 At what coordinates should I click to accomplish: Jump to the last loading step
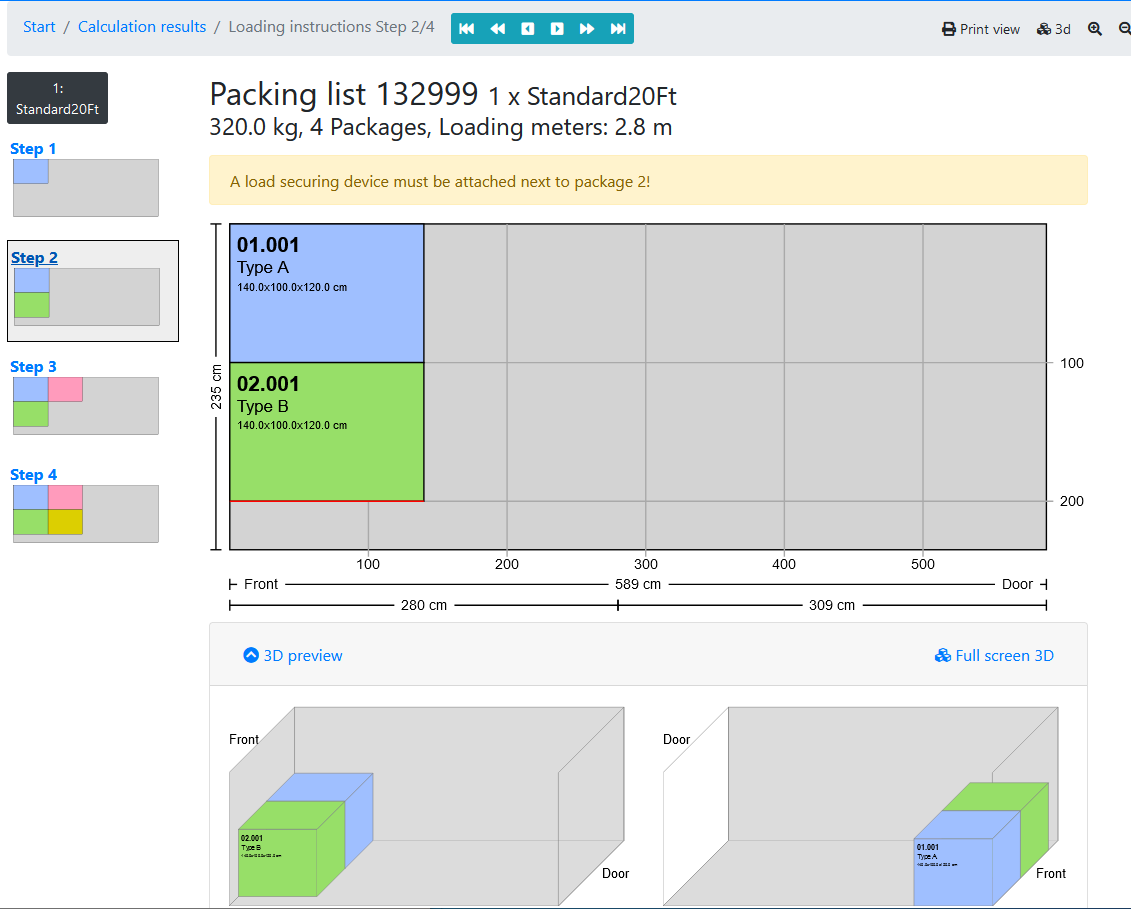(617, 28)
